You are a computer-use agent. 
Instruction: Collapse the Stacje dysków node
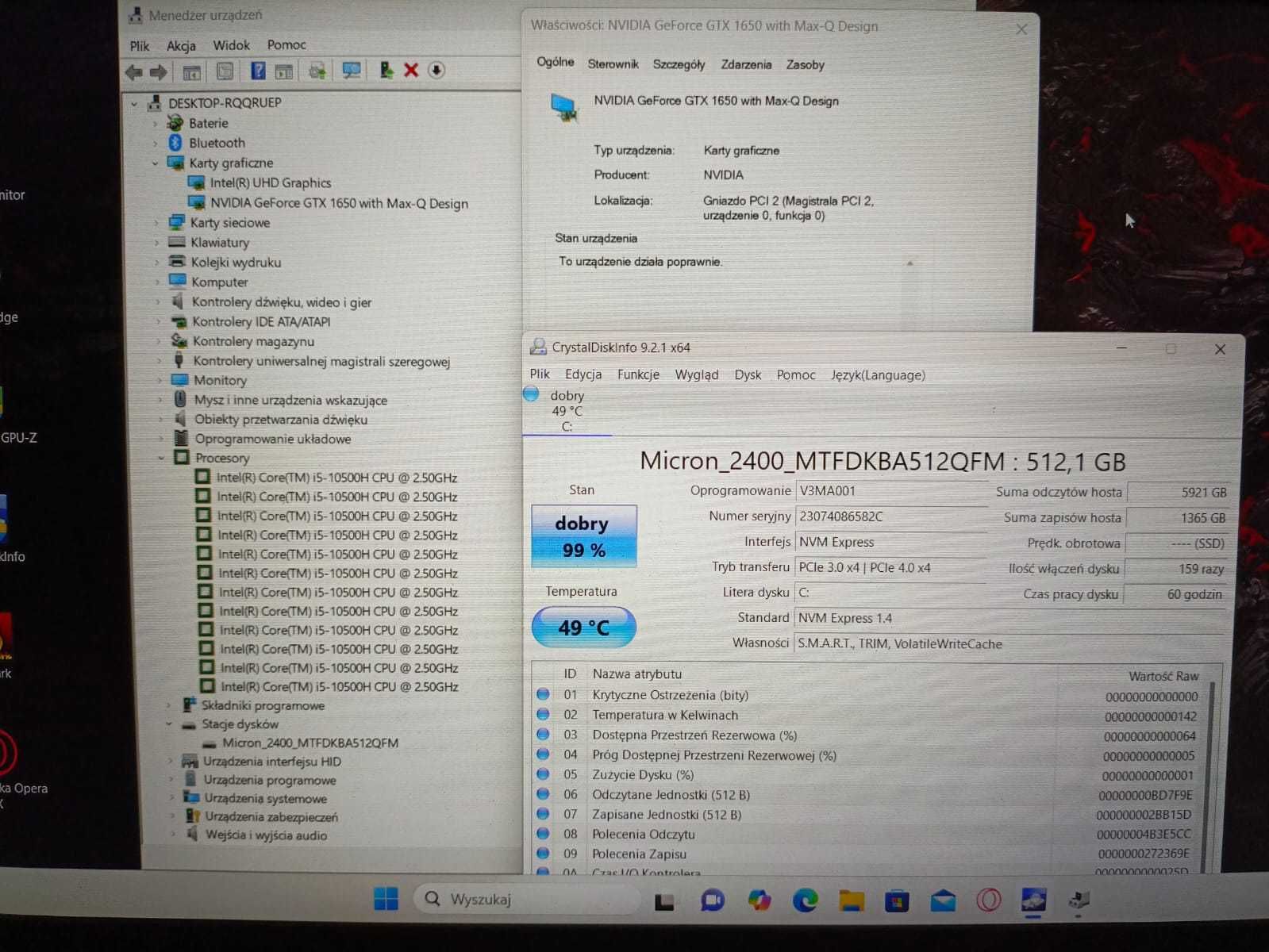pyautogui.click(x=169, y=724)
